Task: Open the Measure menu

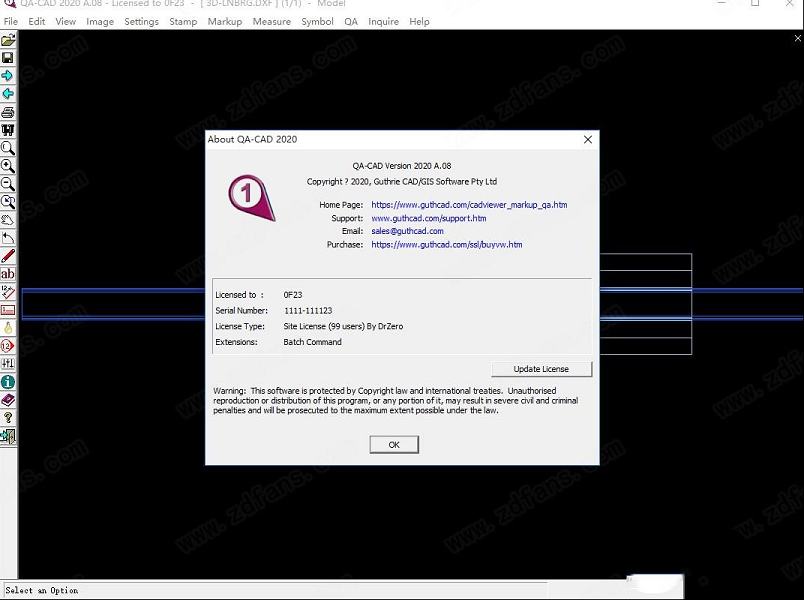Action: tap(271, 21)
